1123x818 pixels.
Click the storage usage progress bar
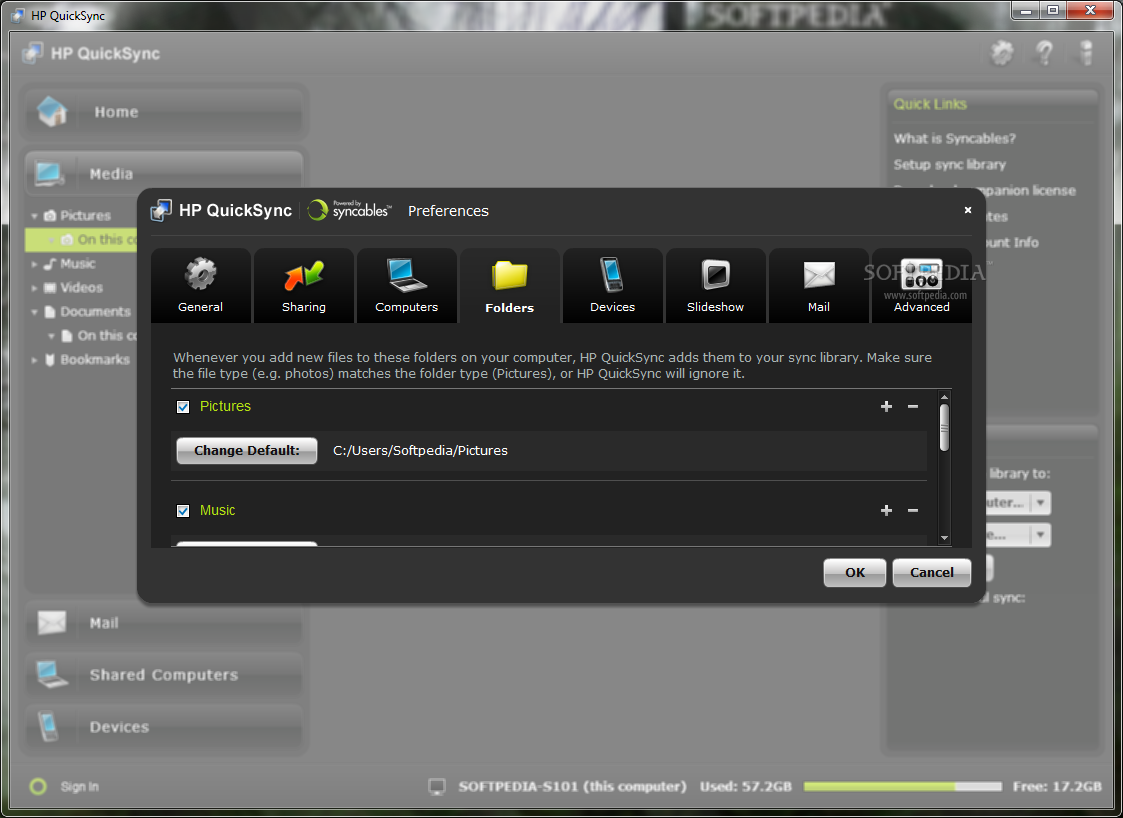pos(902,786)
